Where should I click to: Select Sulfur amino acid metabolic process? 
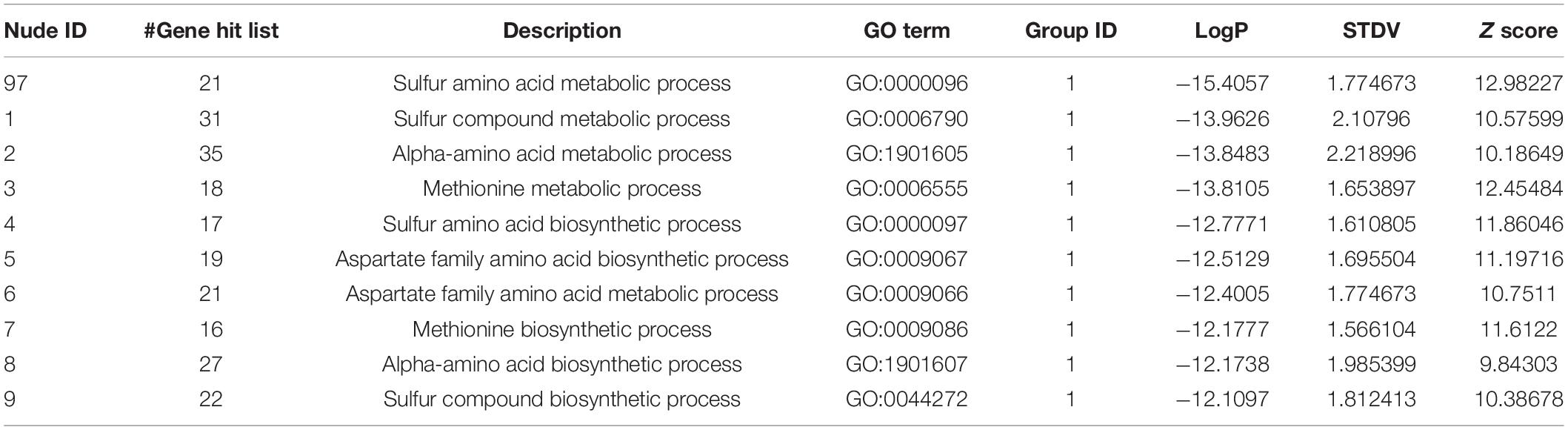point(562,83)
